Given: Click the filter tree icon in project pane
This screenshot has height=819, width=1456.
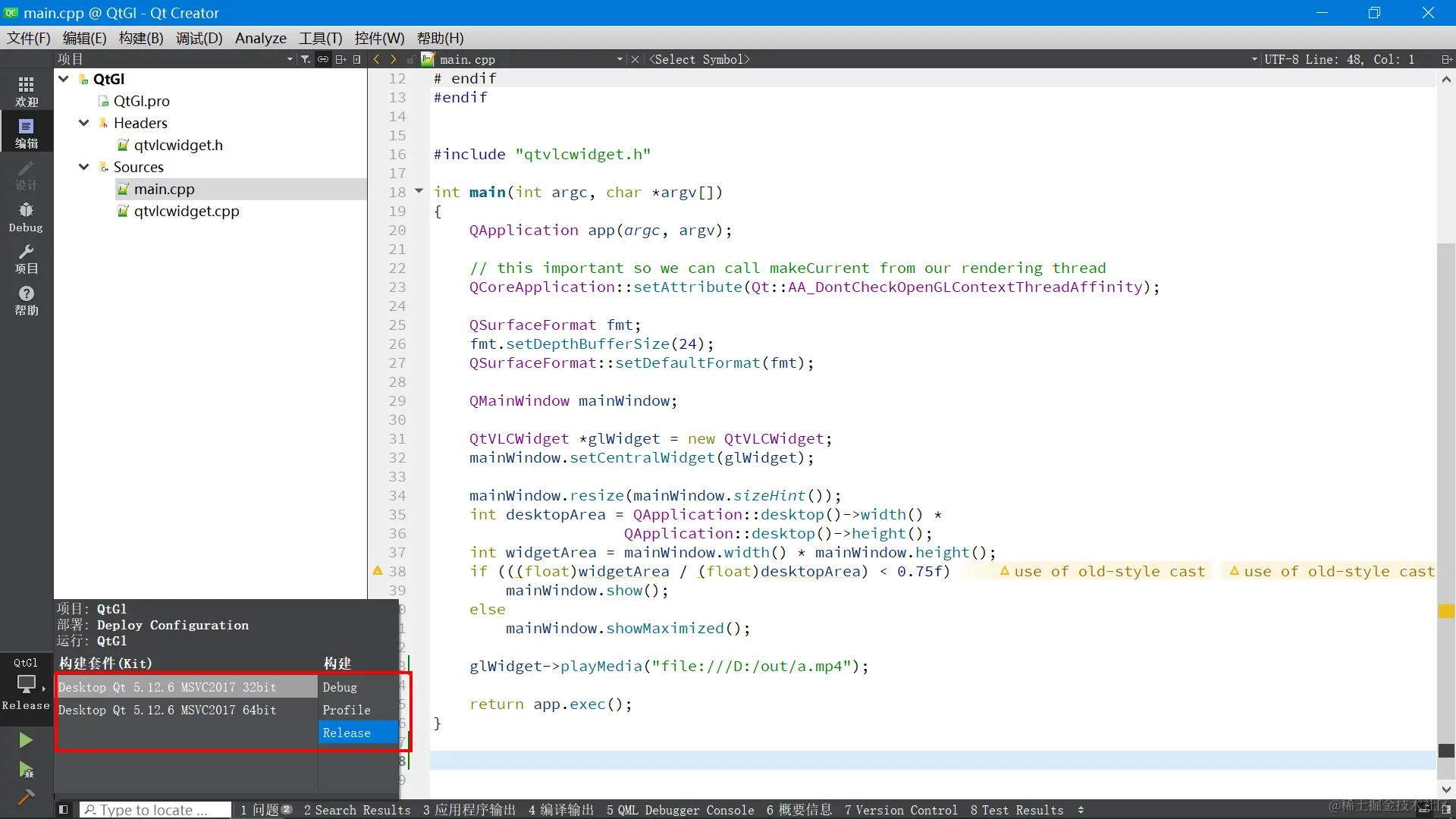Looking at the screenshot, I should pyautogui.click(x=305, y=59).
